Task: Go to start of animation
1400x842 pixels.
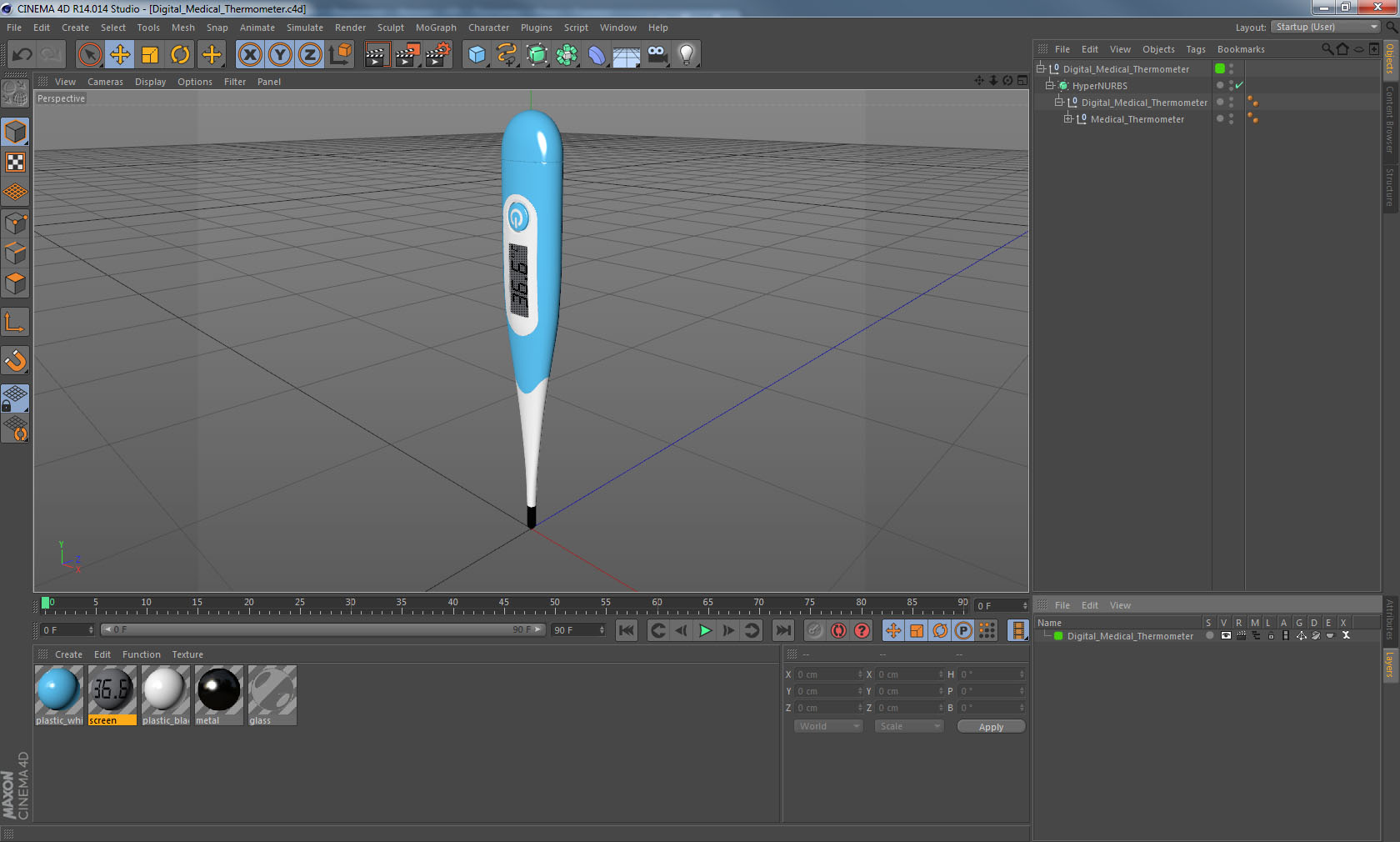Action: [x=627, y=630]
